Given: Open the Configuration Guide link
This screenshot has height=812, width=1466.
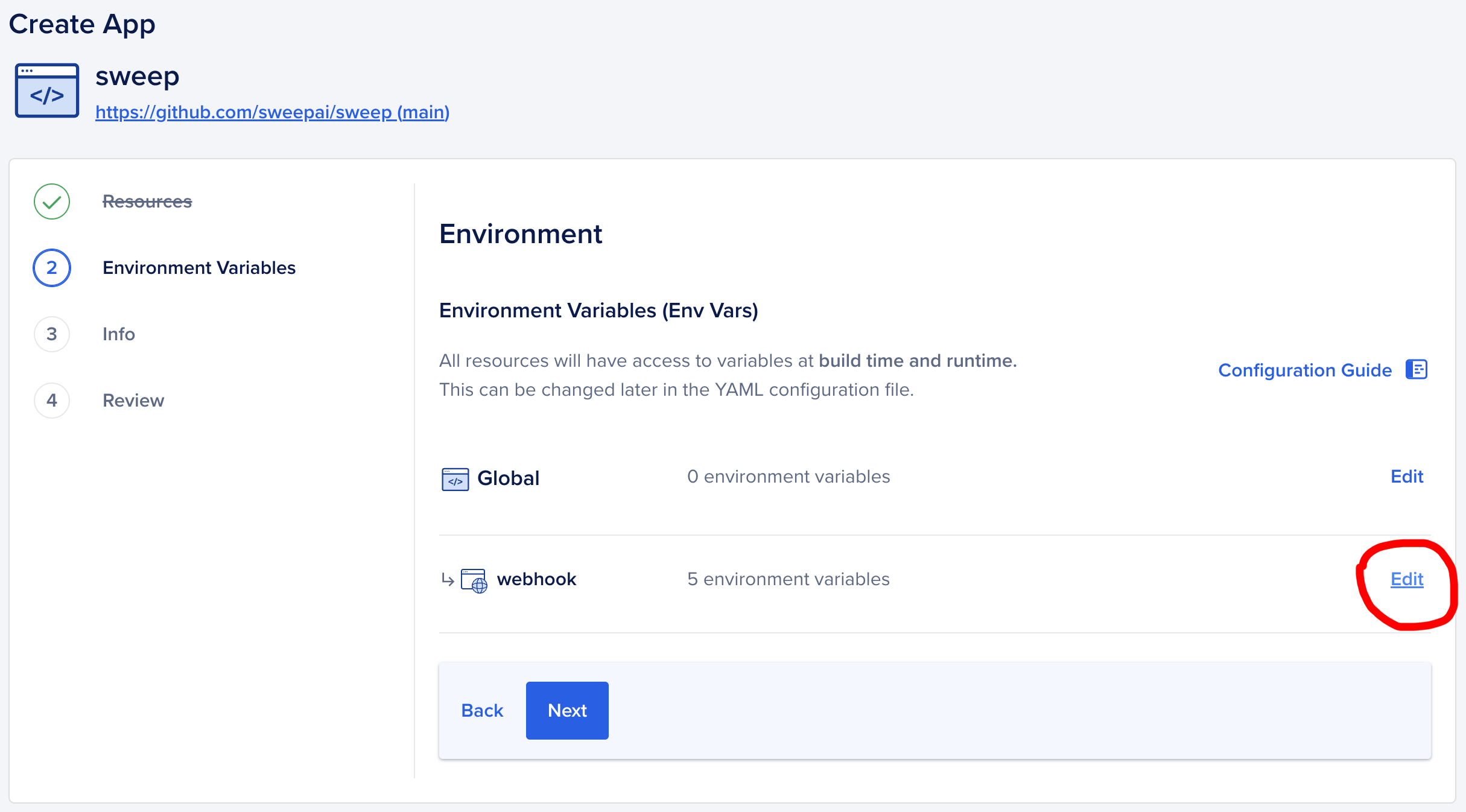Looking at the screenshot, I should pos(1305,370).
